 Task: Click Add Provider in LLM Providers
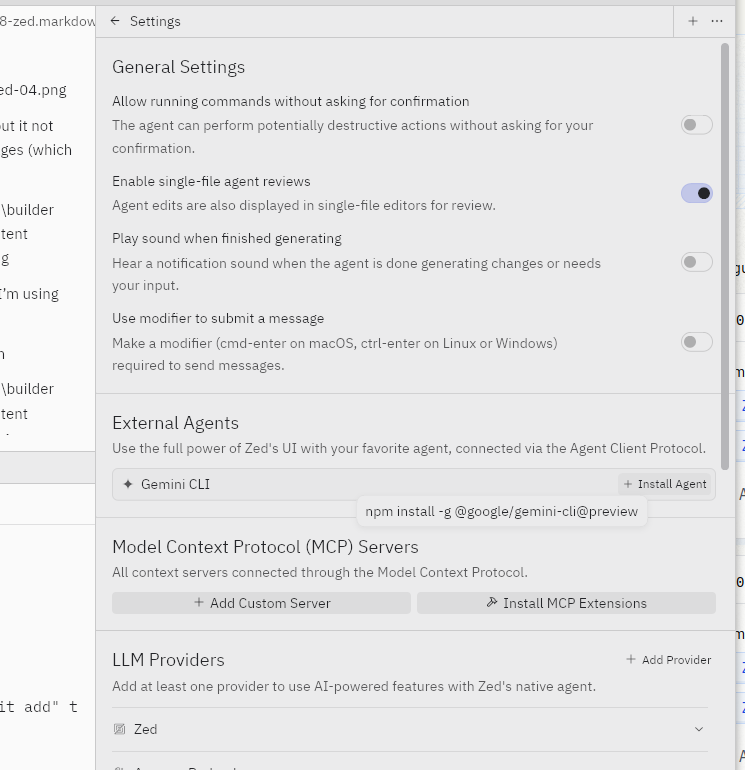tap(668, 660)
